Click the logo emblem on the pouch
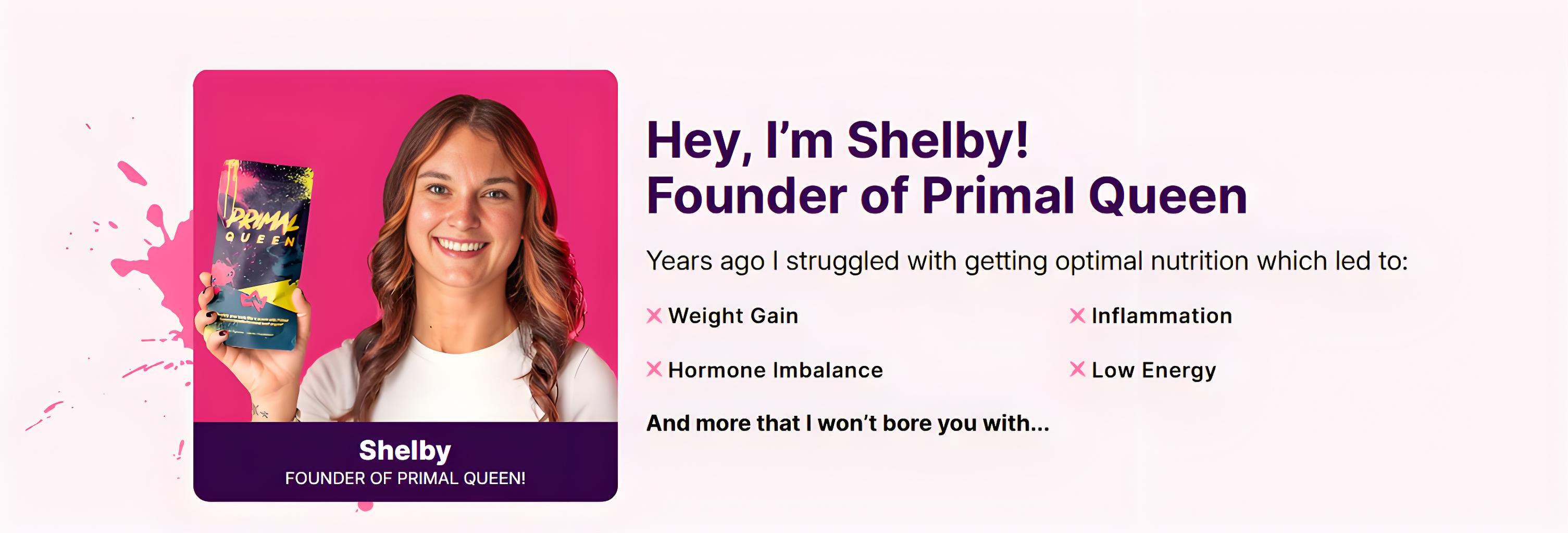 pos(252,300)
